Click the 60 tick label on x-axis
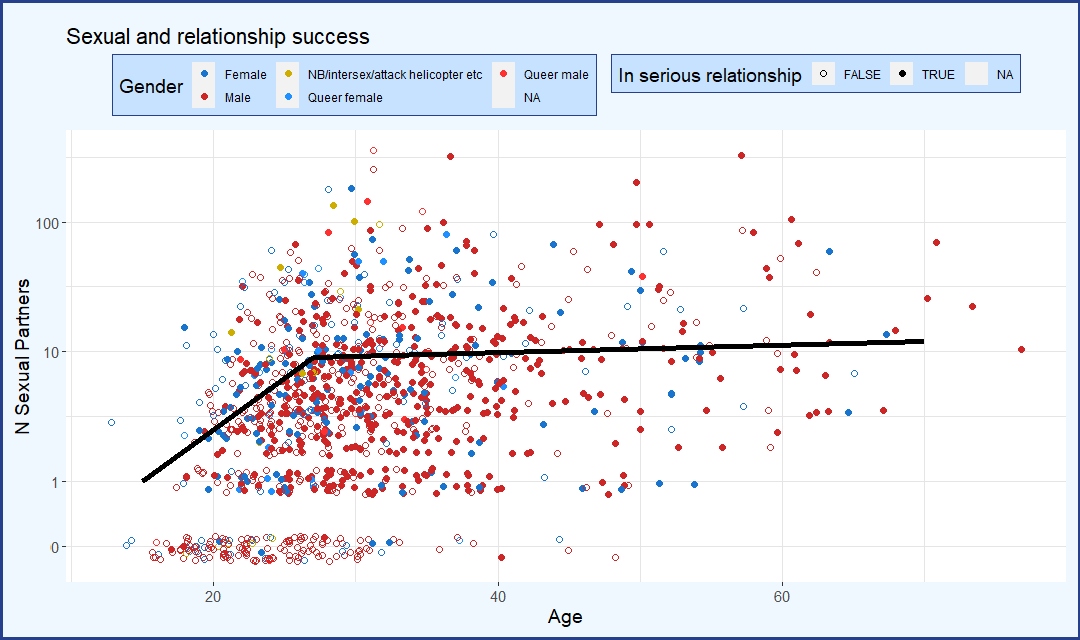The width and height of the screenshot is (1080, 640). click(782, 595)
